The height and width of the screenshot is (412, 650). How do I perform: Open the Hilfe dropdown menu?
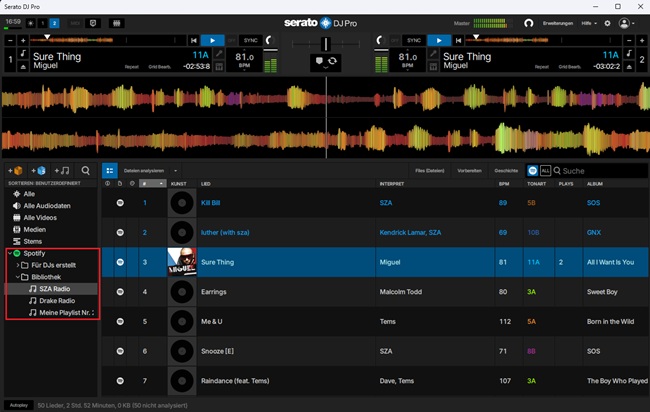coord(589,23)
